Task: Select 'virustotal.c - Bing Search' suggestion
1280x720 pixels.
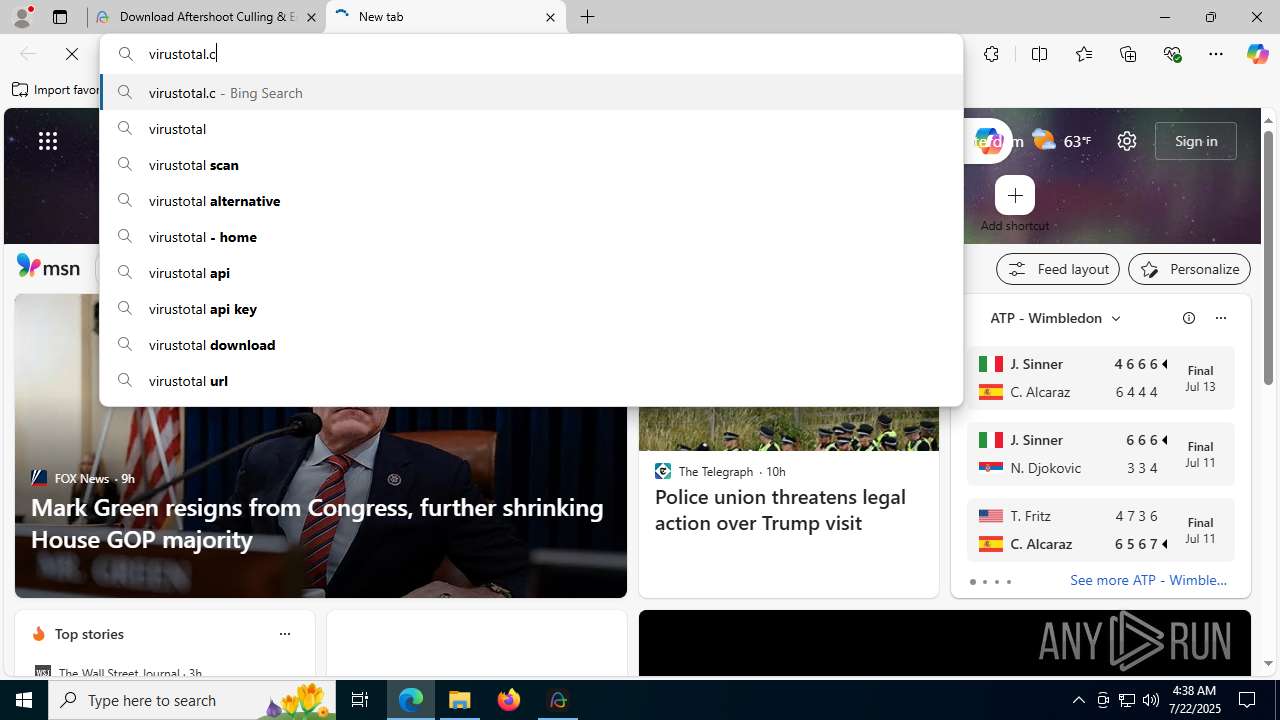Action: coord(531,93)
